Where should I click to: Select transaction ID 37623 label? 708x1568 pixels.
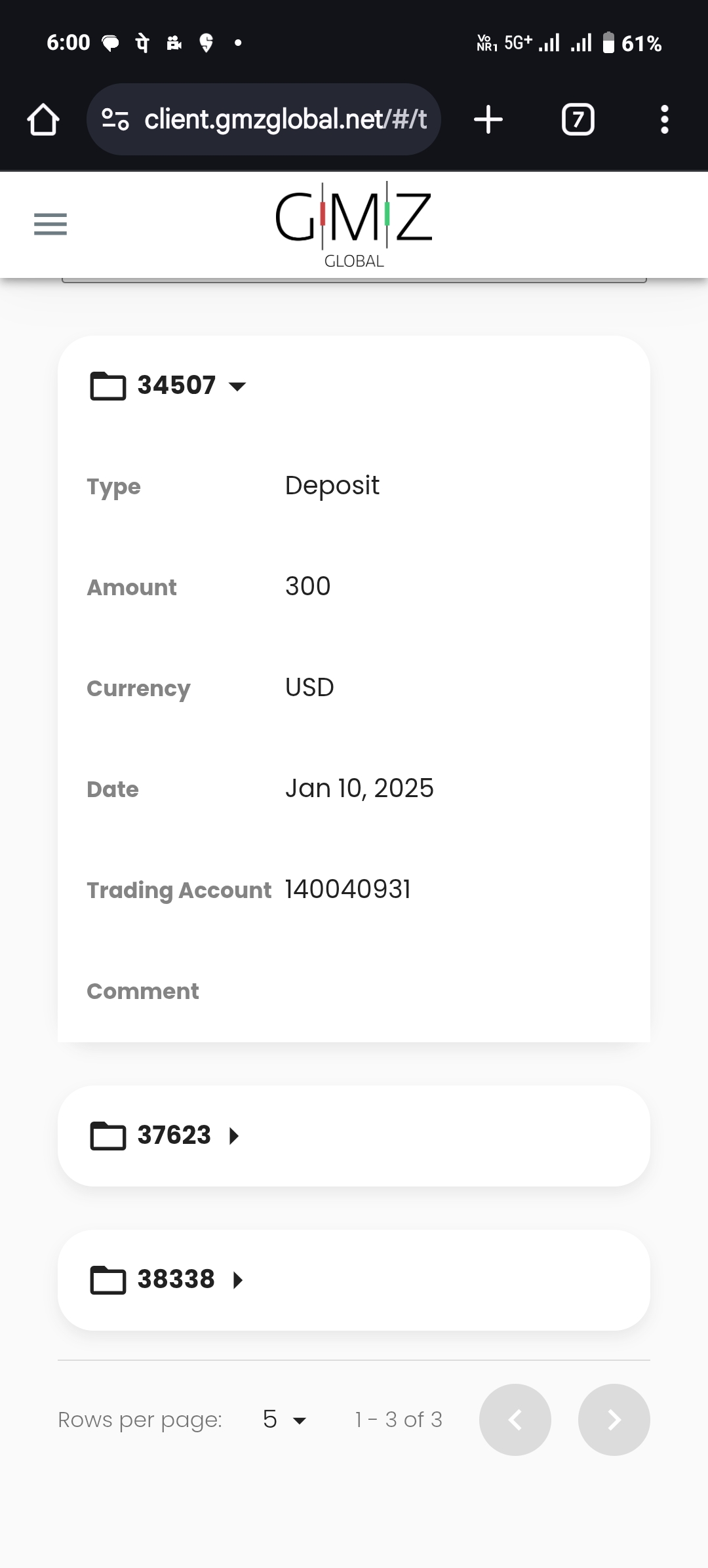[x=174, y=1135]
